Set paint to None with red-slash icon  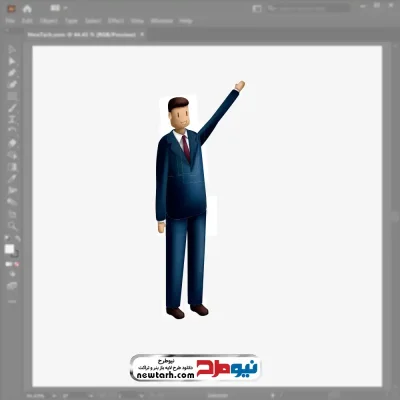click(x=16, y=264)
